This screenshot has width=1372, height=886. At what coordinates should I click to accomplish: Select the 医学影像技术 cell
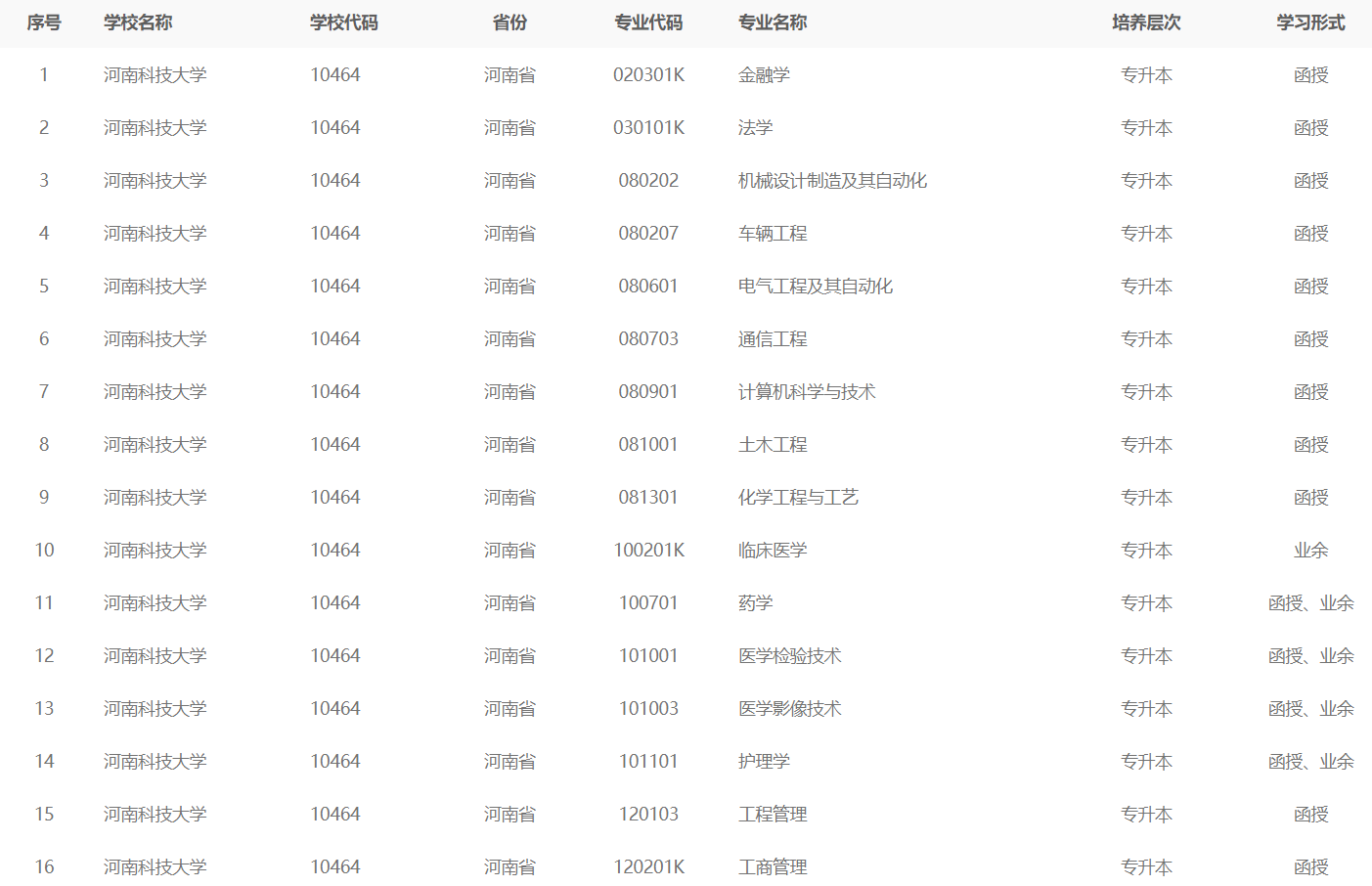pos(789,709)
